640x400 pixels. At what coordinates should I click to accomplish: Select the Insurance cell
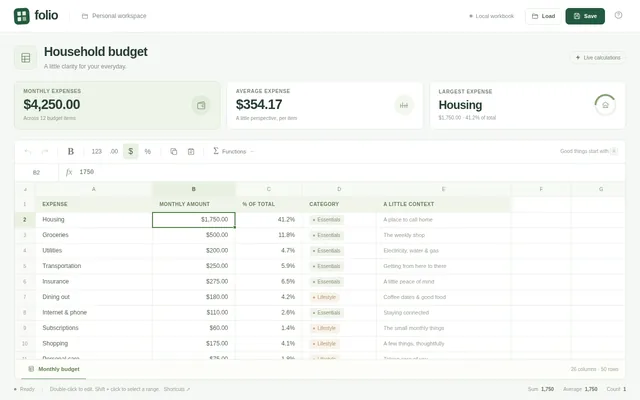tap(94, 282)
